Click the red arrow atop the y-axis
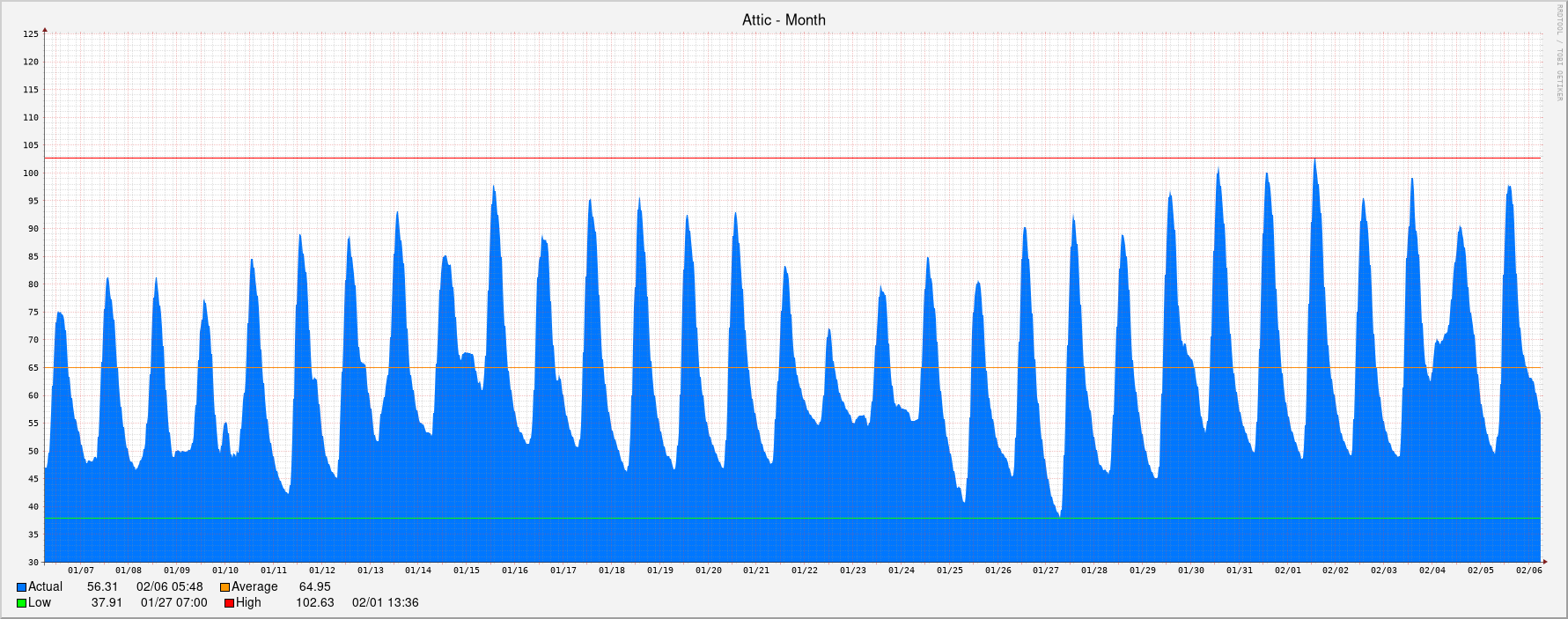Screen dimensions: 1568x619 (x=45, y=30)
